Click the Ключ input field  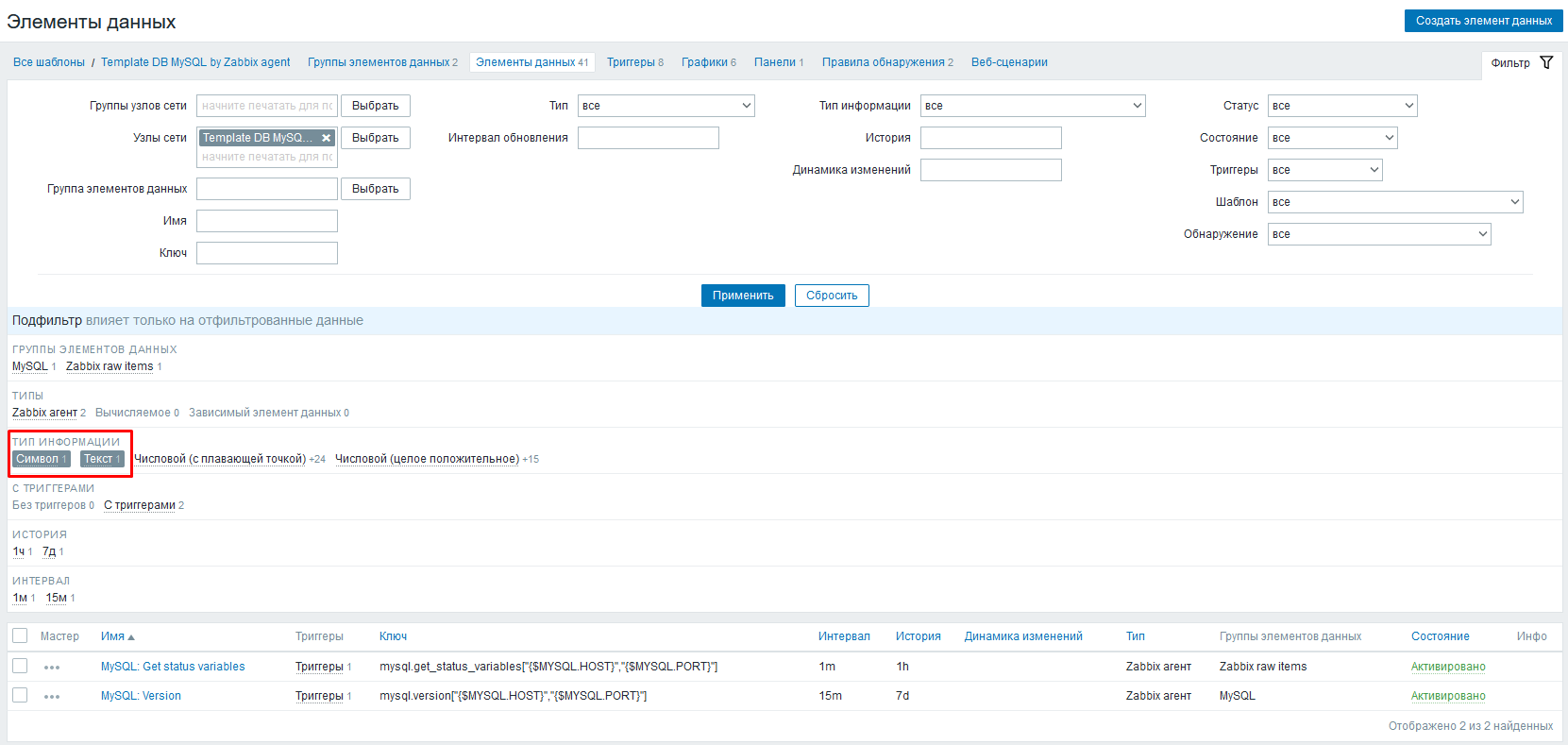[267, 253]
